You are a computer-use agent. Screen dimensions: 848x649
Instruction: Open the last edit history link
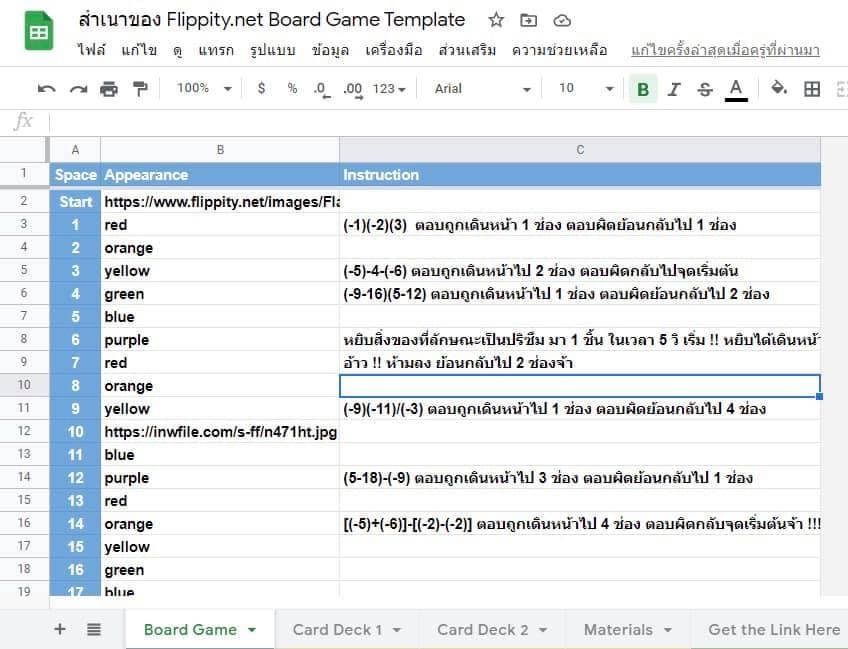point(725,50)
